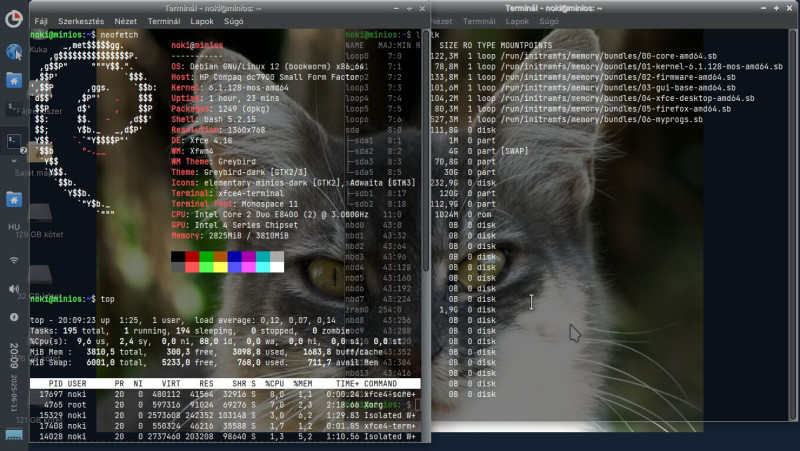Image resolution: width=800 pixels, height=451 pixels.
Task: Click the upper terminal launcher icon in panel
Action: pos(14,108)
